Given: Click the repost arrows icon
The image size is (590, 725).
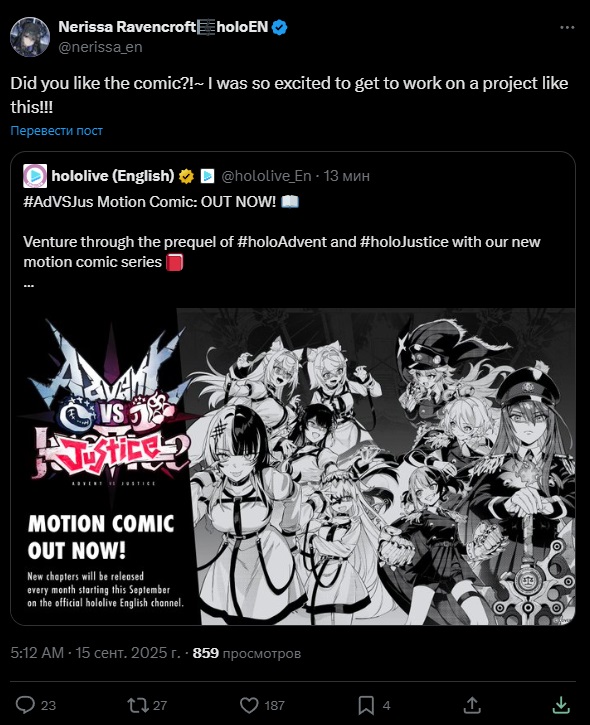Looking at the screenshot, I should pos(138,705).
